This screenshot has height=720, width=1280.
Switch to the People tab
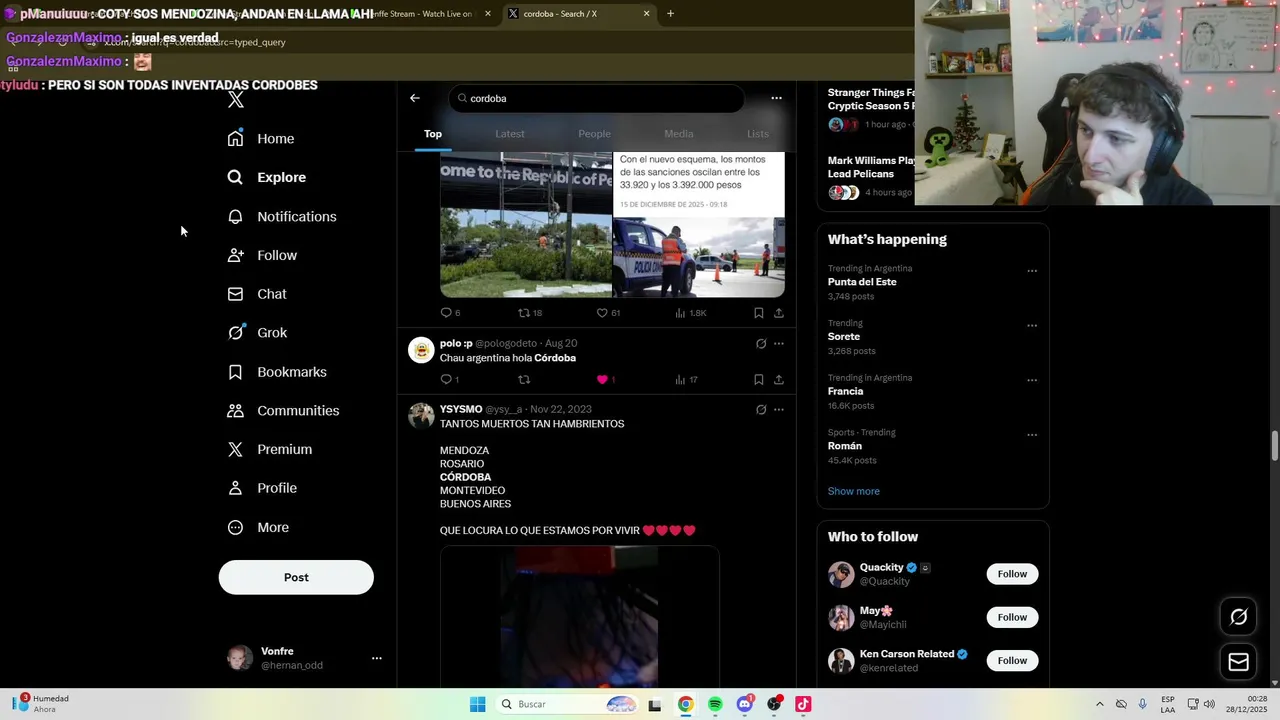coord(594,134)
